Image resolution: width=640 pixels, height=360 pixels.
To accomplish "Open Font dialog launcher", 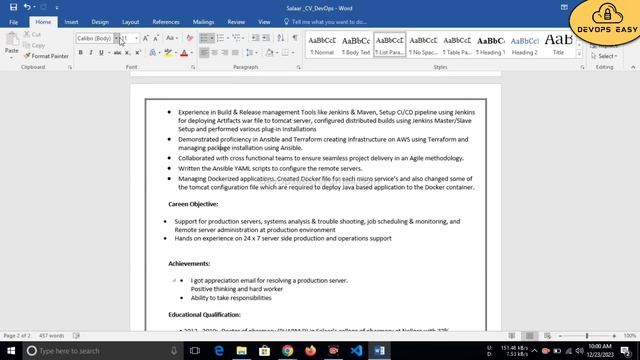I will [193, 67].
